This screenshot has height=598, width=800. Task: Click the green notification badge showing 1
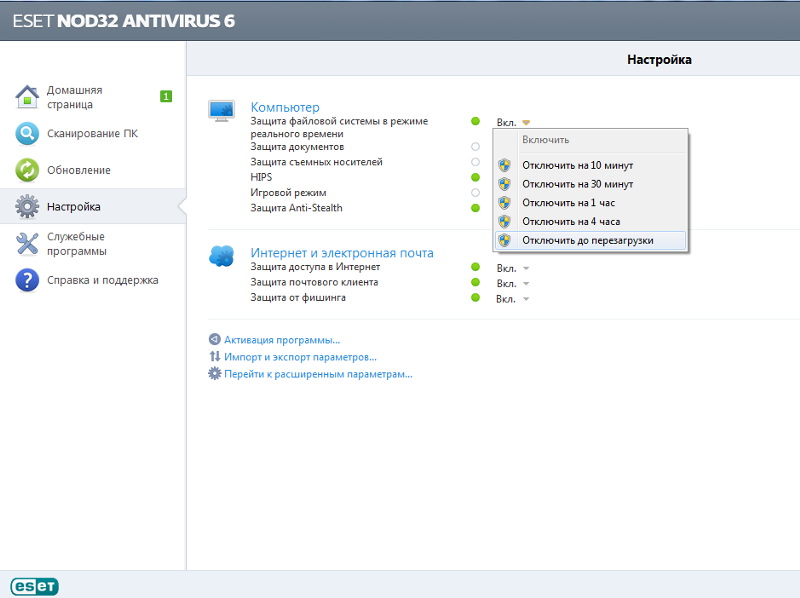click(166, 96)
